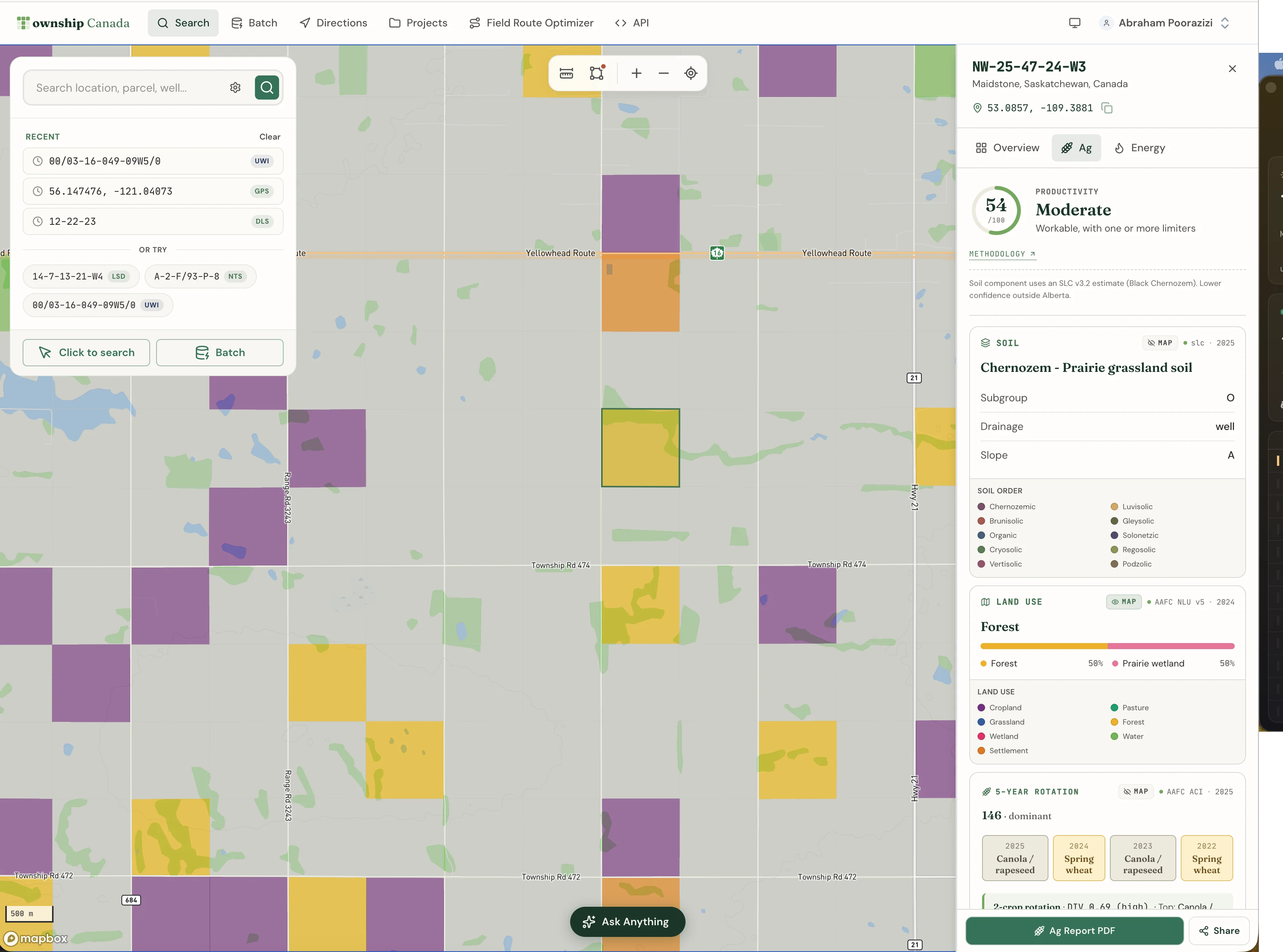Screen dimensions: 1283x952
Task: Click the orange parcel below Yellowhead Route
Action: coord(640,293)
